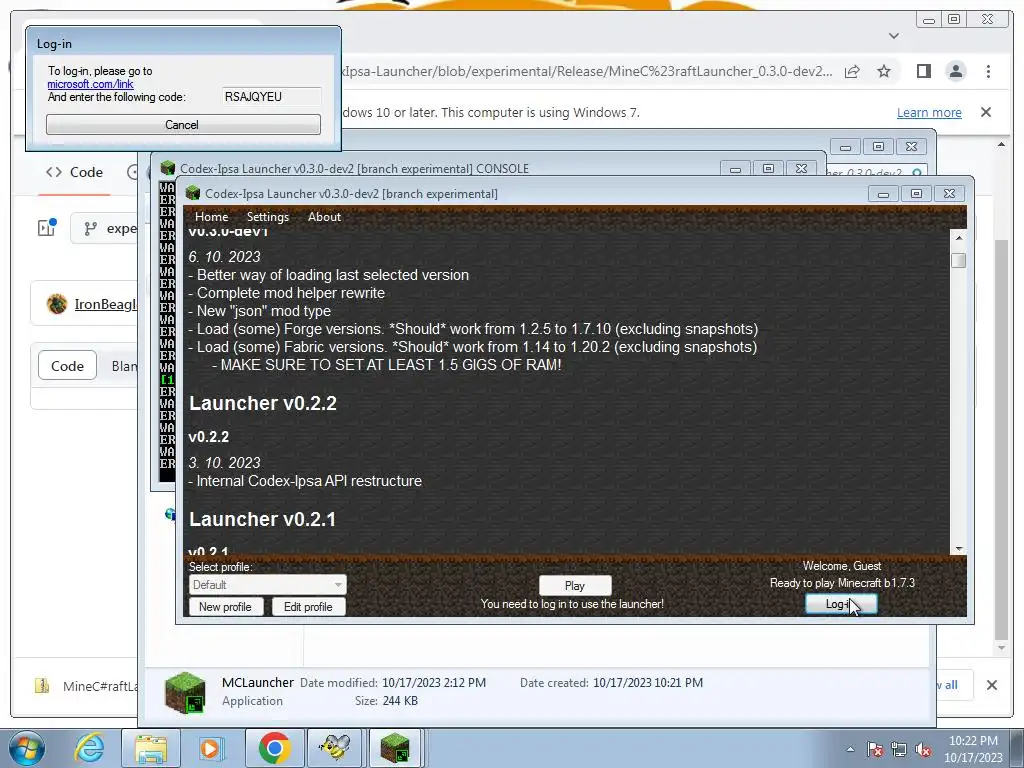Expand Chrome tab search chevron
This screenshot has height=768, width=1024.
[894, 36]
